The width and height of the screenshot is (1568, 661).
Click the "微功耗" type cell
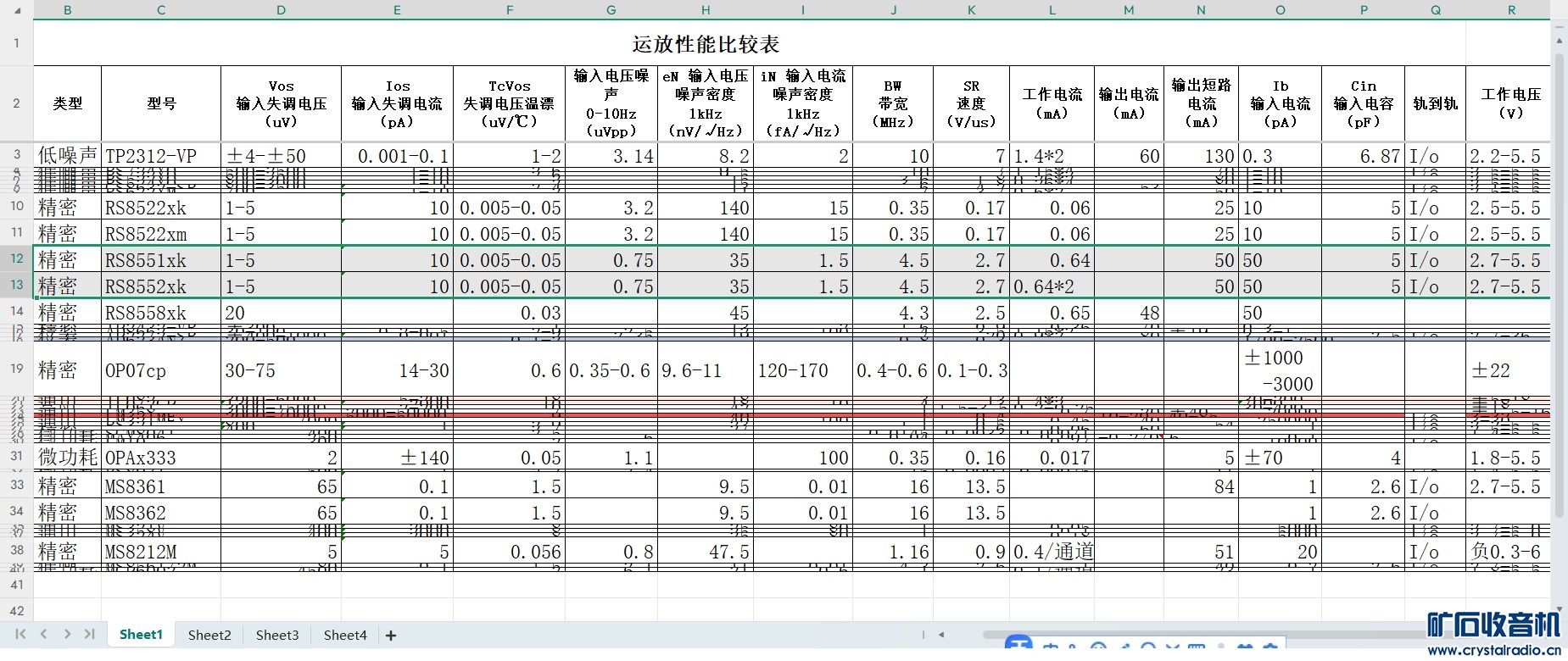[x=68, y=458]
